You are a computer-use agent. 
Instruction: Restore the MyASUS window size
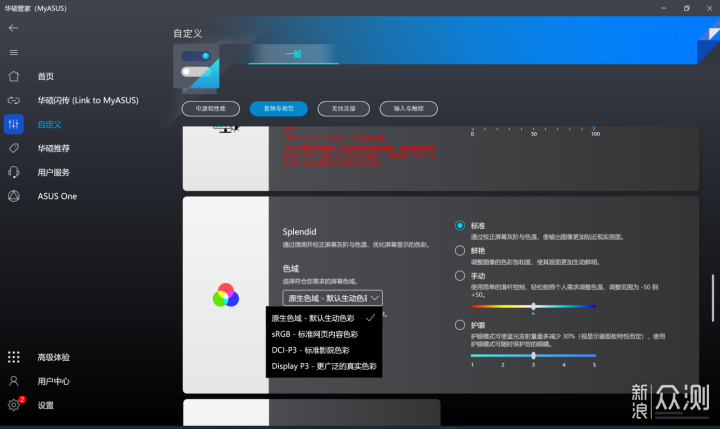[x=686, y=8]
